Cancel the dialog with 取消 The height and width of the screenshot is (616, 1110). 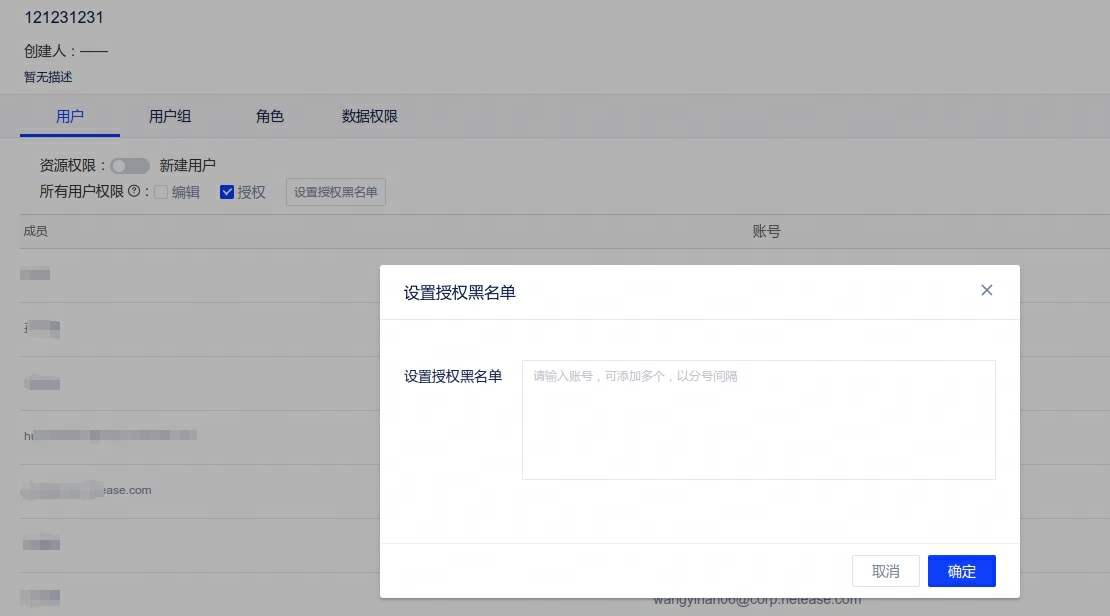tap(885, 571)
